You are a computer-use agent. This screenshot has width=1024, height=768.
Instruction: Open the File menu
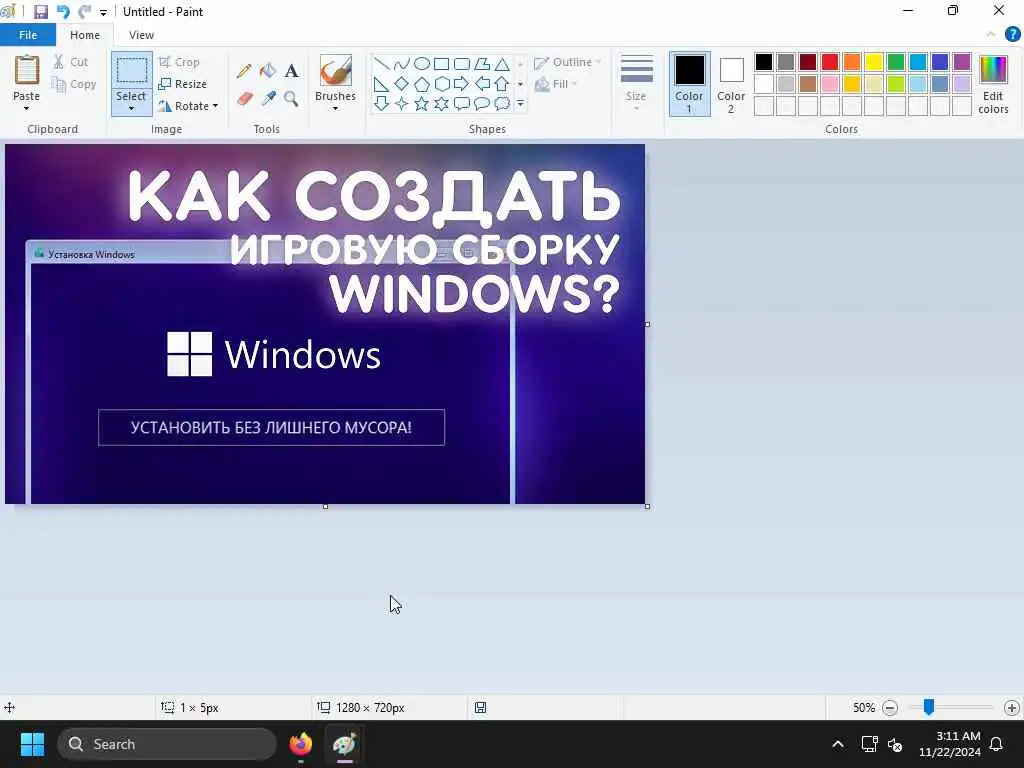[x=27, y=35]
